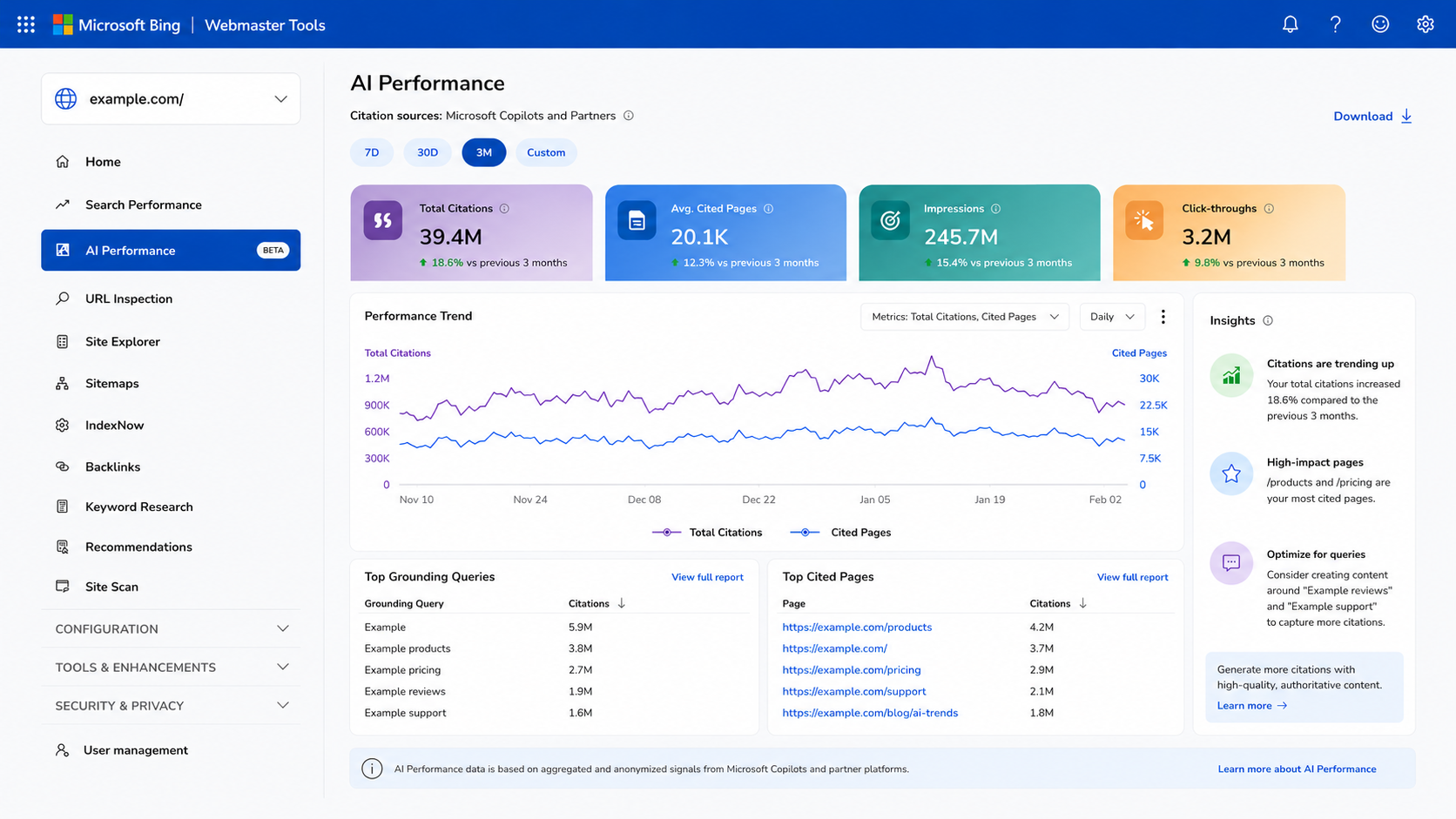Click Learn more in Insights panel

click(x=1252, y=706)
